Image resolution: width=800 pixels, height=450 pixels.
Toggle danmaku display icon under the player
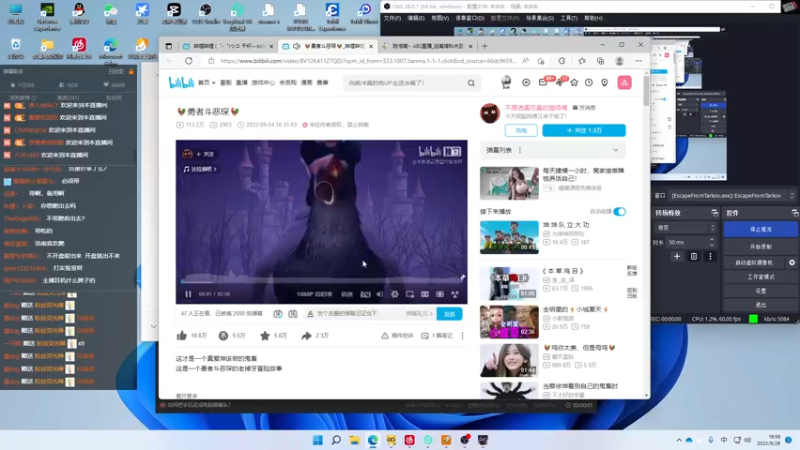coord(278,314)
